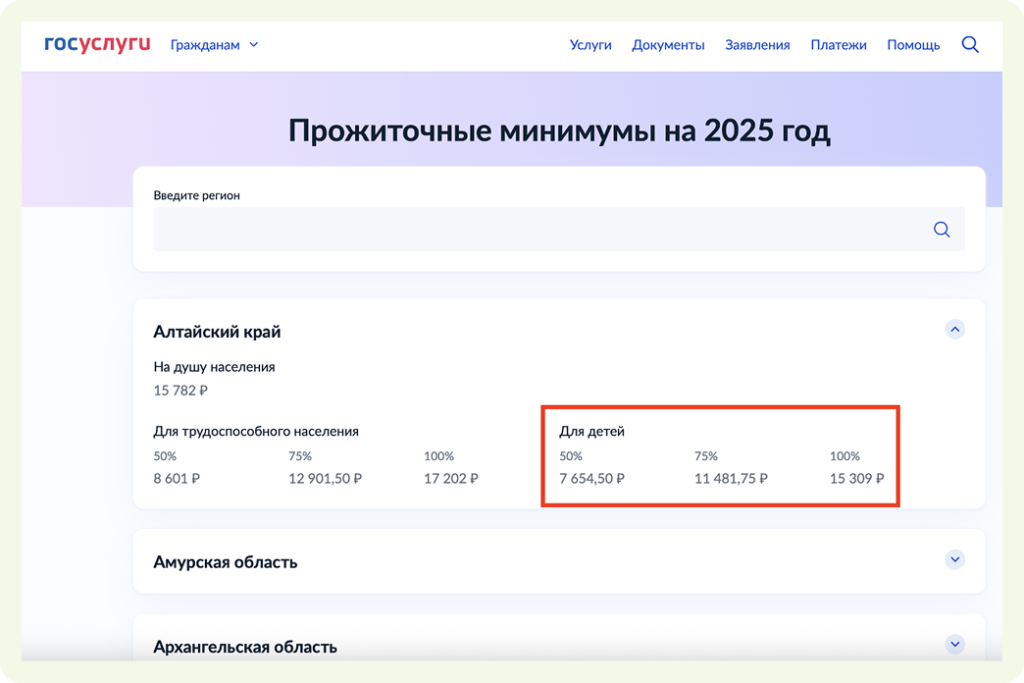Image resolution: width=1024 pixels, height=683 pixels.
Task: Click the Алтайский край heading
Action: point(217,332)
